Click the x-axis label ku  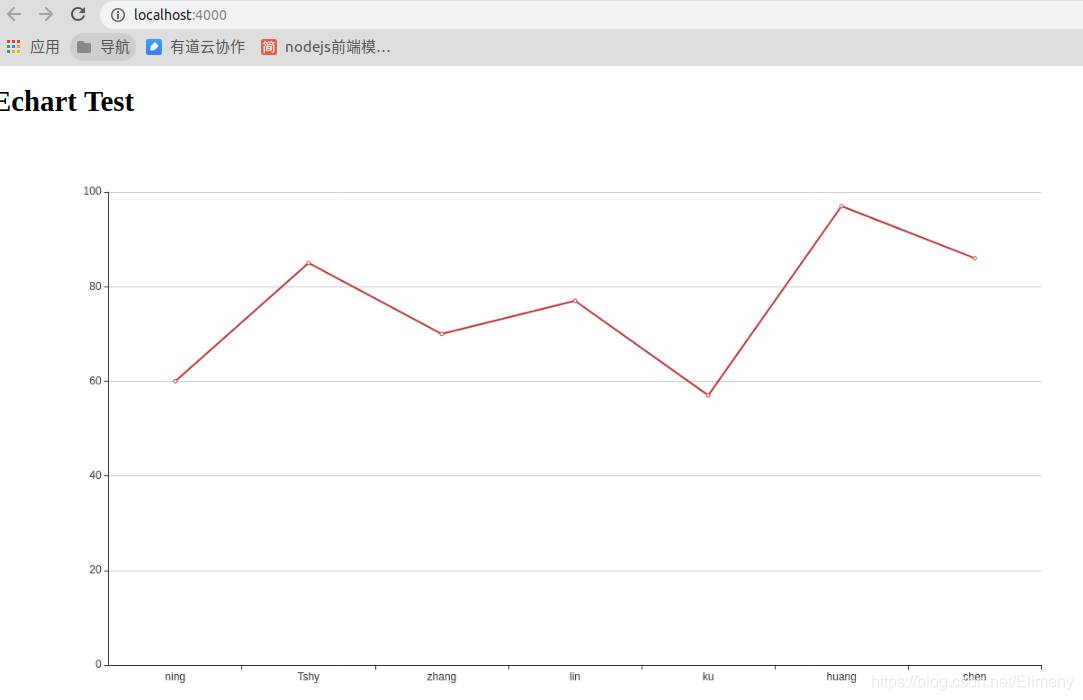(x=708, y=677)
